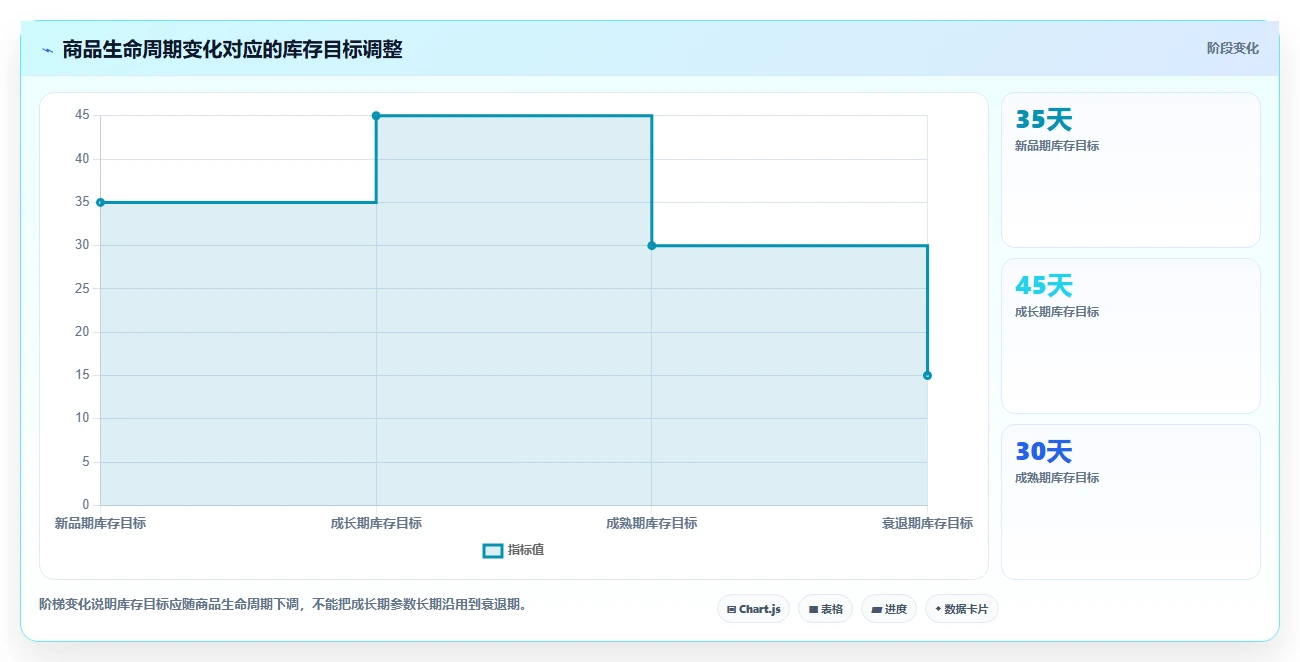Click the lightning icon beside the title
This screenshot has height=662, width=1300.
pos(47,50)
